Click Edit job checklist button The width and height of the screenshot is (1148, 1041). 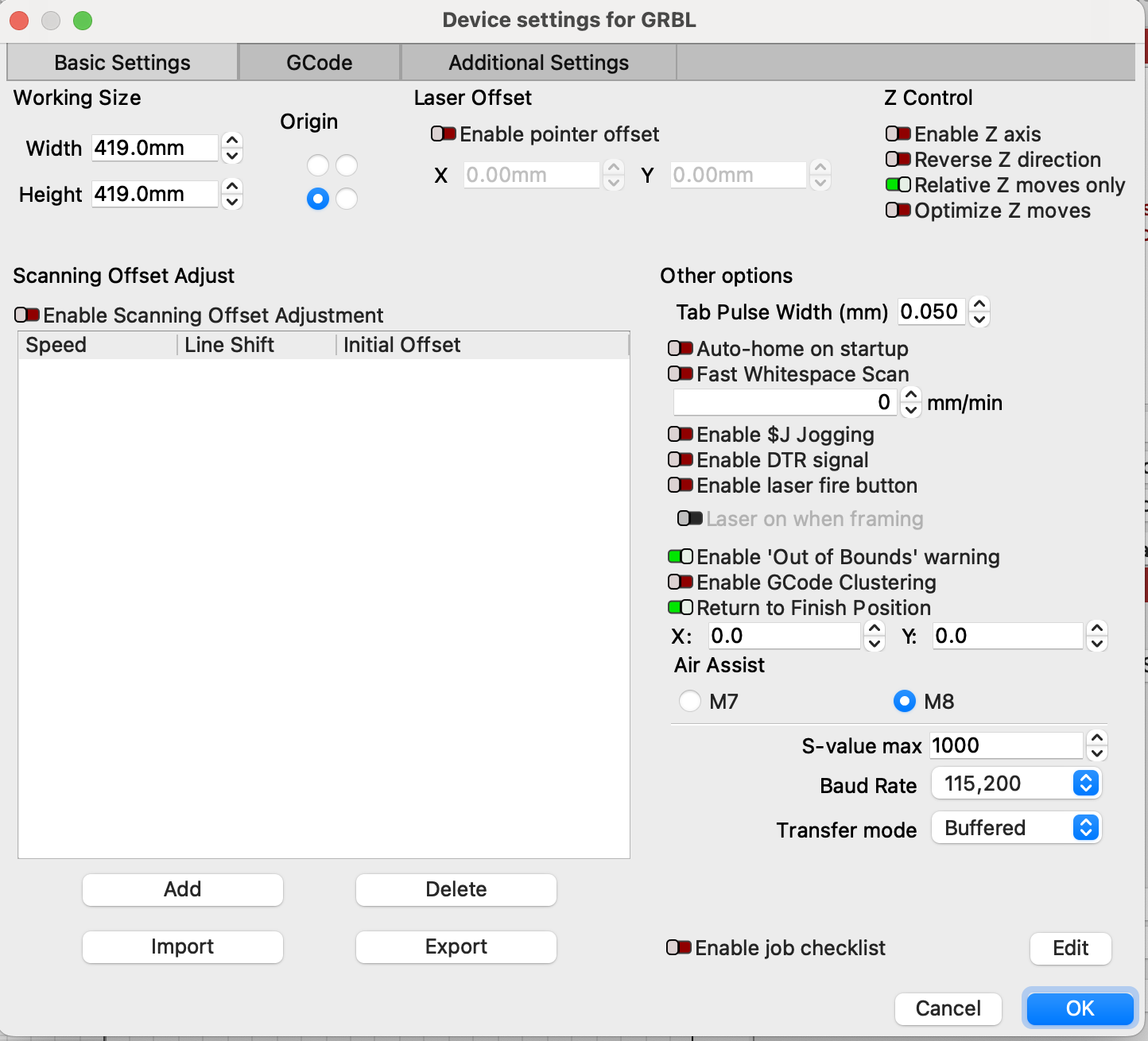pos(1071,948)
